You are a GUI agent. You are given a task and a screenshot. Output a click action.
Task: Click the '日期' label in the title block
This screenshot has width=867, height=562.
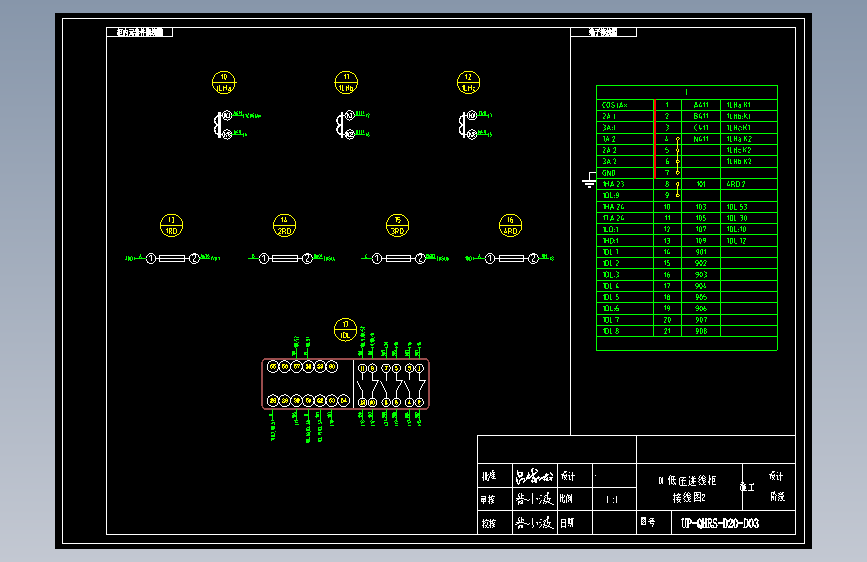click(567, 523)
